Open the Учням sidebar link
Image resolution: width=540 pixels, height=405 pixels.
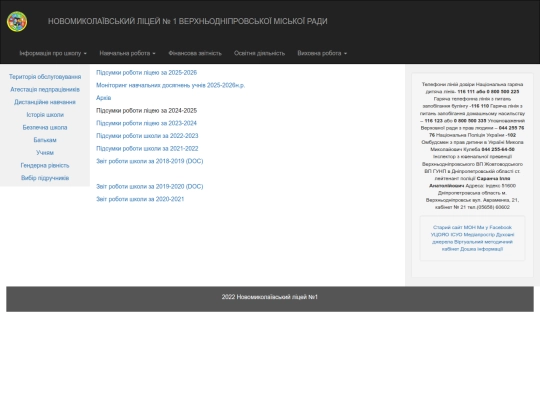45,153
